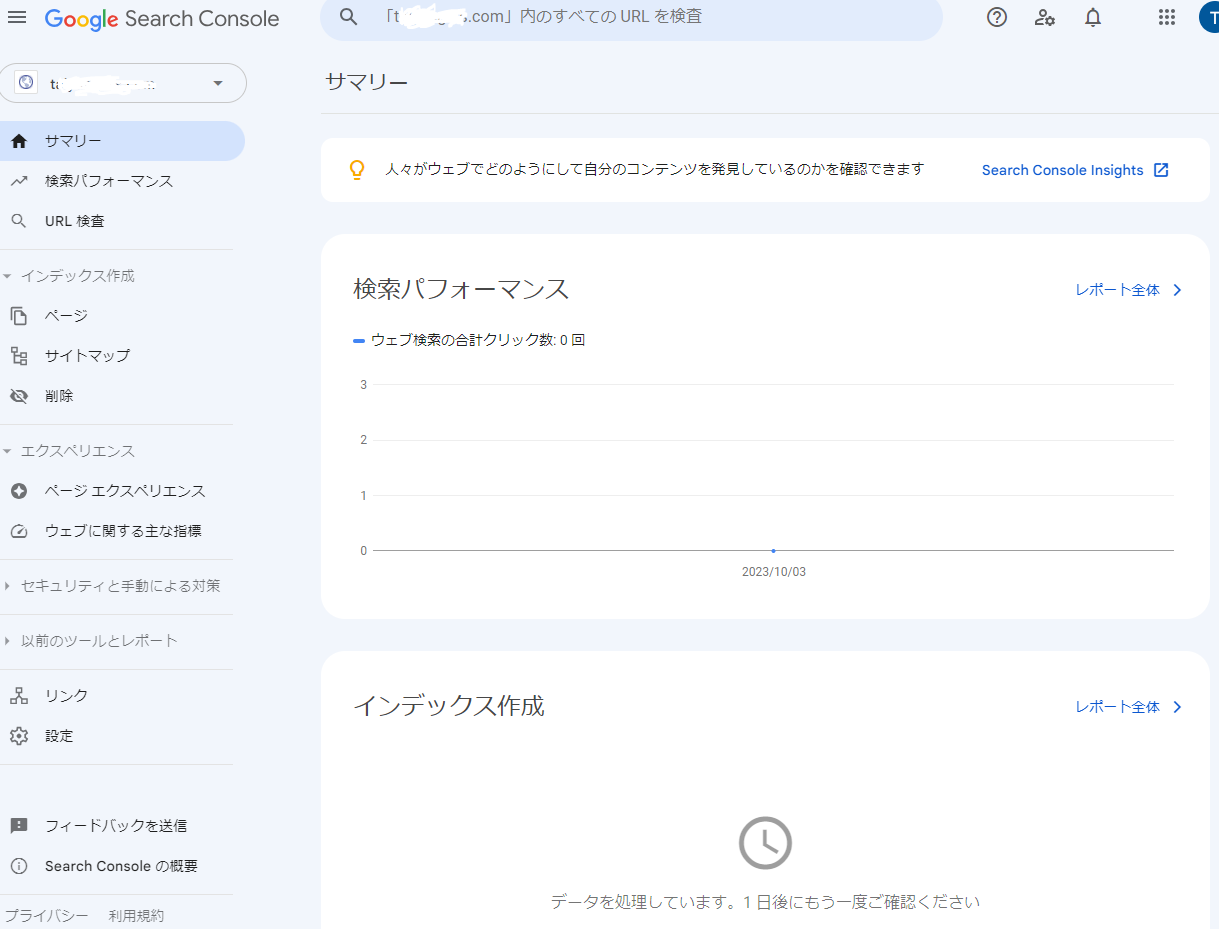Open the property selector dropdown arrow
Image resolution: width=1219 pixels, height=929 pixels.
[x=218, y=83]
